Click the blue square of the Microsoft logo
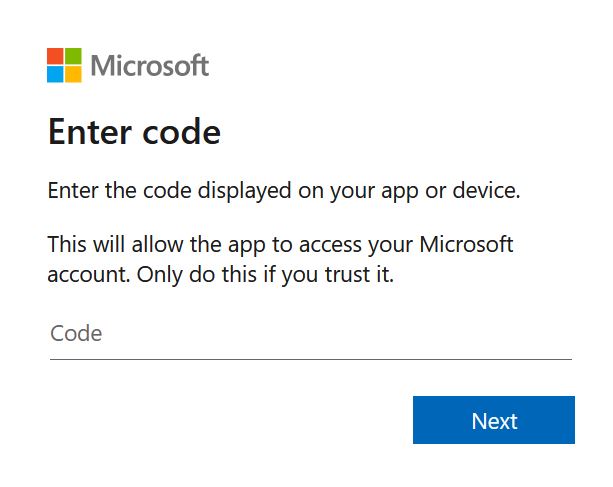613x487 pixels. tap(55, 74)
